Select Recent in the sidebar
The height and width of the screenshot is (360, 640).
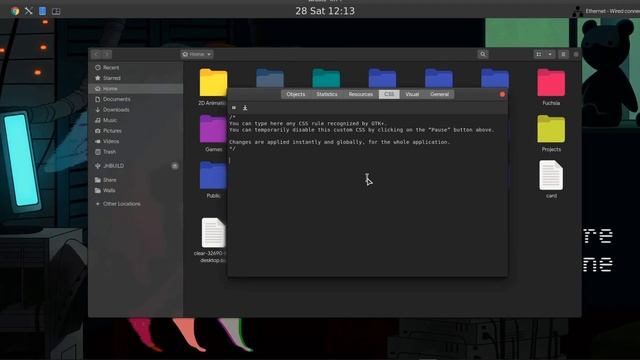pos(136,67)
